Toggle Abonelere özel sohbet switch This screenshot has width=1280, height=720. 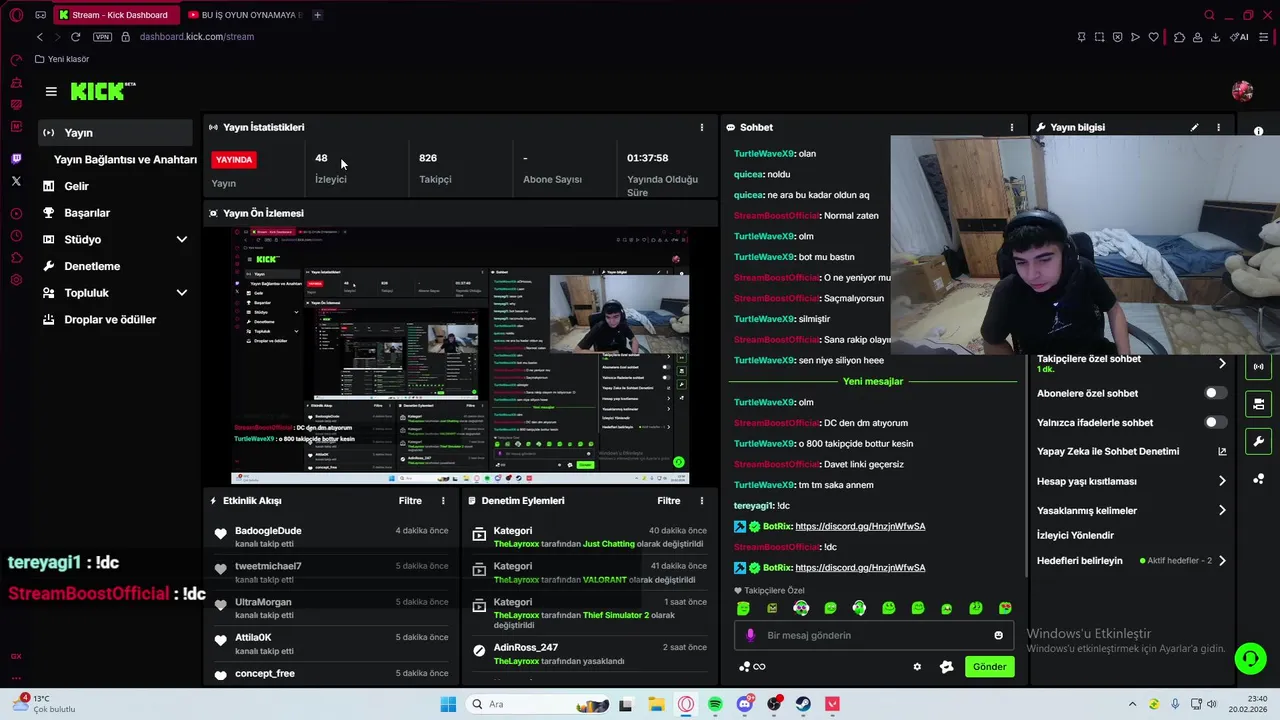pyautogui.click(x=1215, y=393)
